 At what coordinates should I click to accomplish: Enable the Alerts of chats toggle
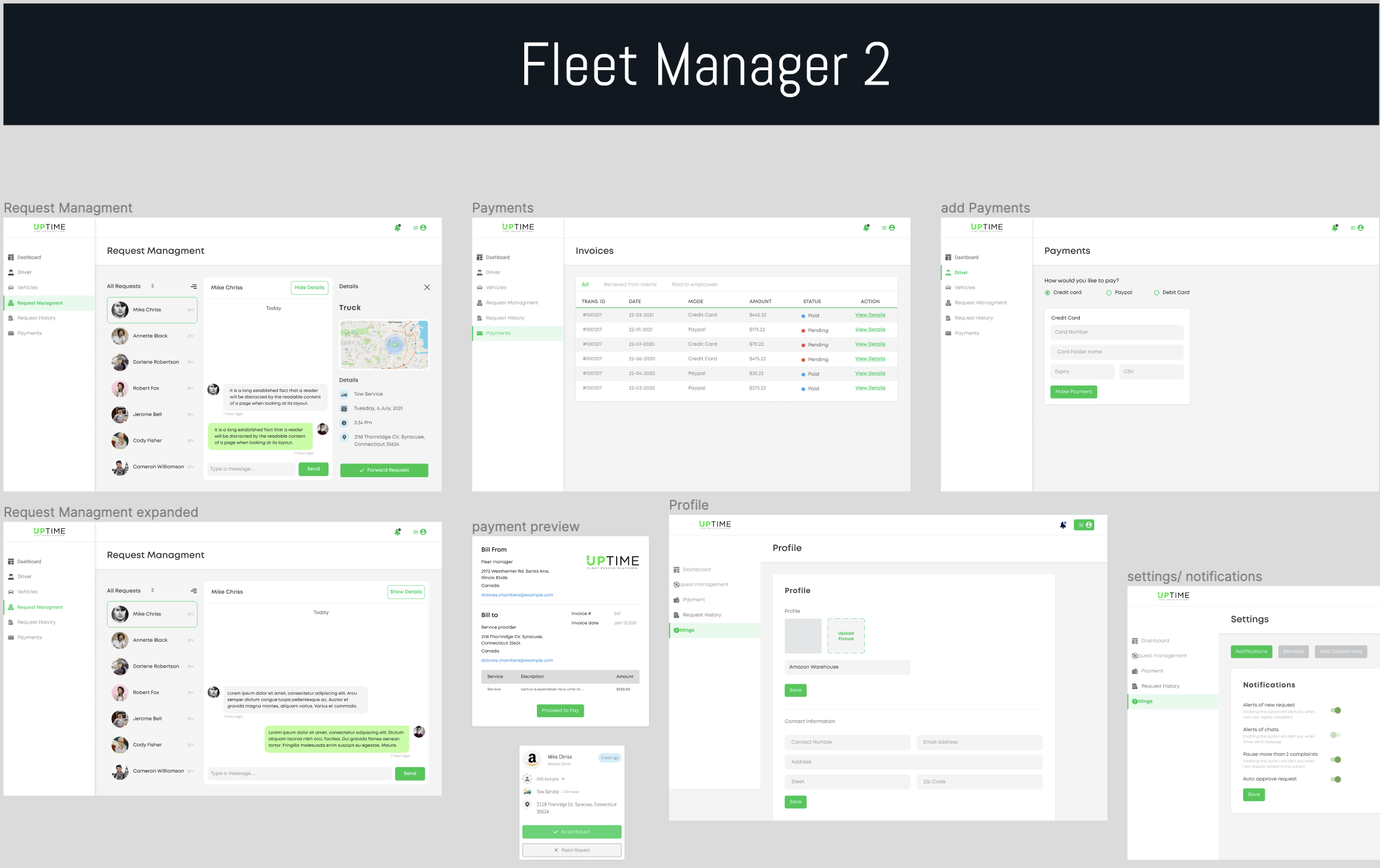click(x=1336, y=735)
